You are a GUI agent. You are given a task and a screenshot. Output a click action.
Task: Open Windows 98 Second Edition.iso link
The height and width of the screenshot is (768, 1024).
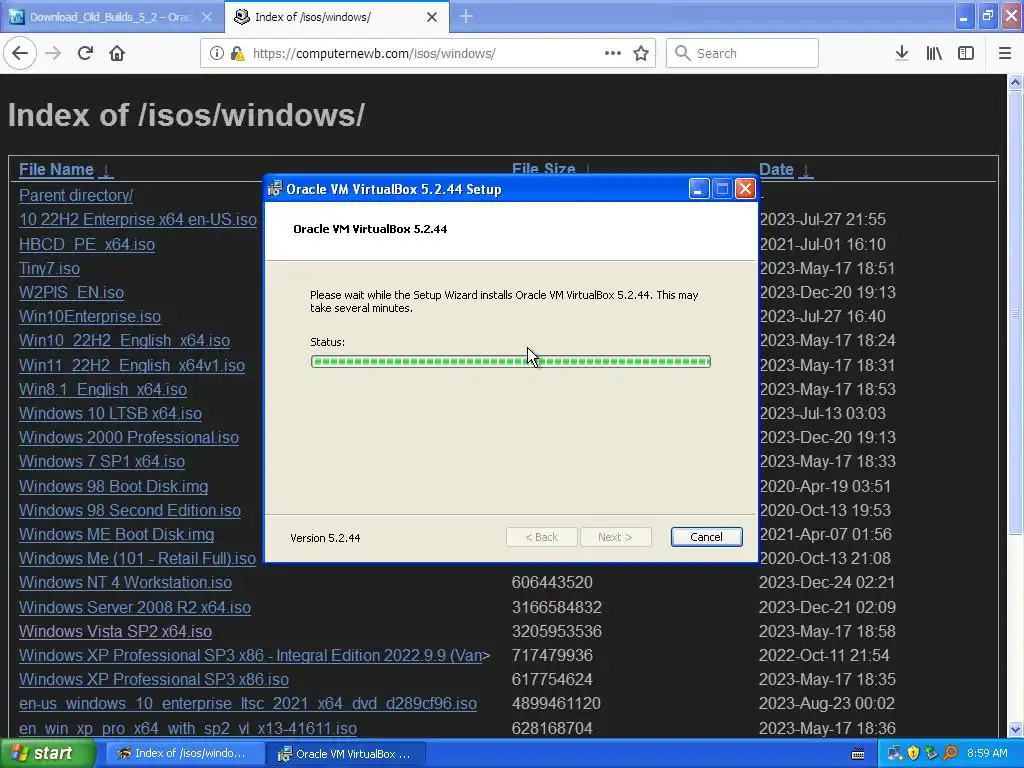coord(130,511)
